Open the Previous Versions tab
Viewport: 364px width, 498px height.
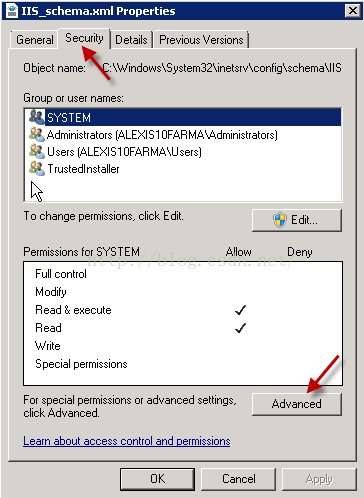pyautogui.click(x=201, y=40)
